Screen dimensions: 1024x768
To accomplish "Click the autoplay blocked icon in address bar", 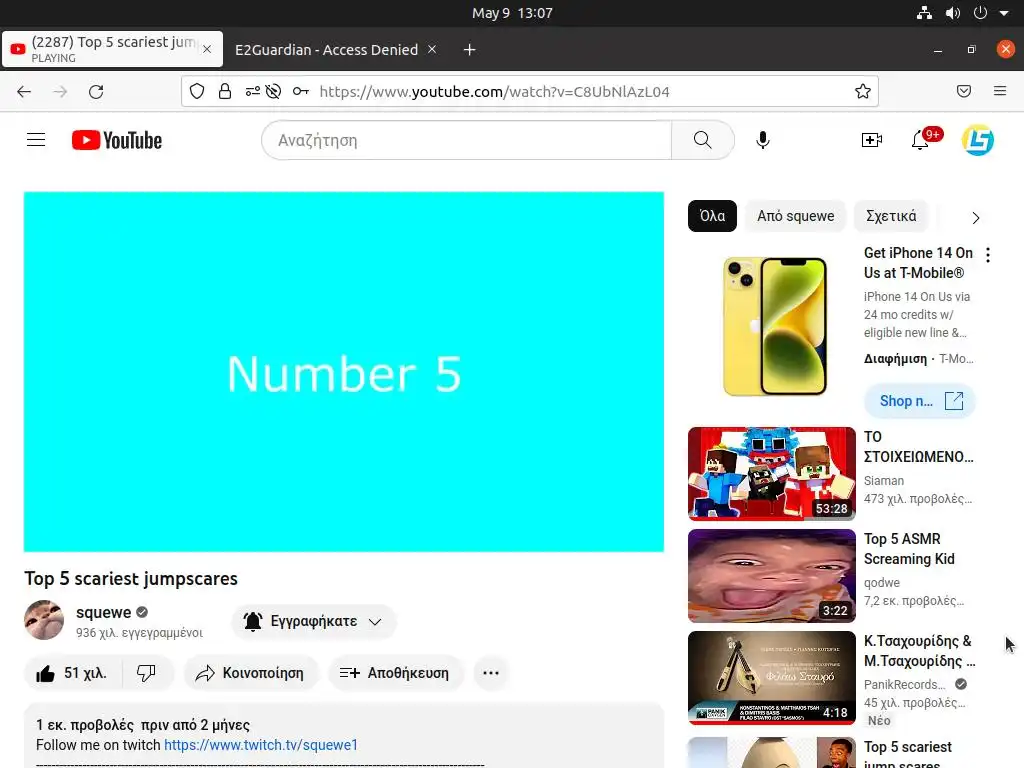I will click(274, 91).
